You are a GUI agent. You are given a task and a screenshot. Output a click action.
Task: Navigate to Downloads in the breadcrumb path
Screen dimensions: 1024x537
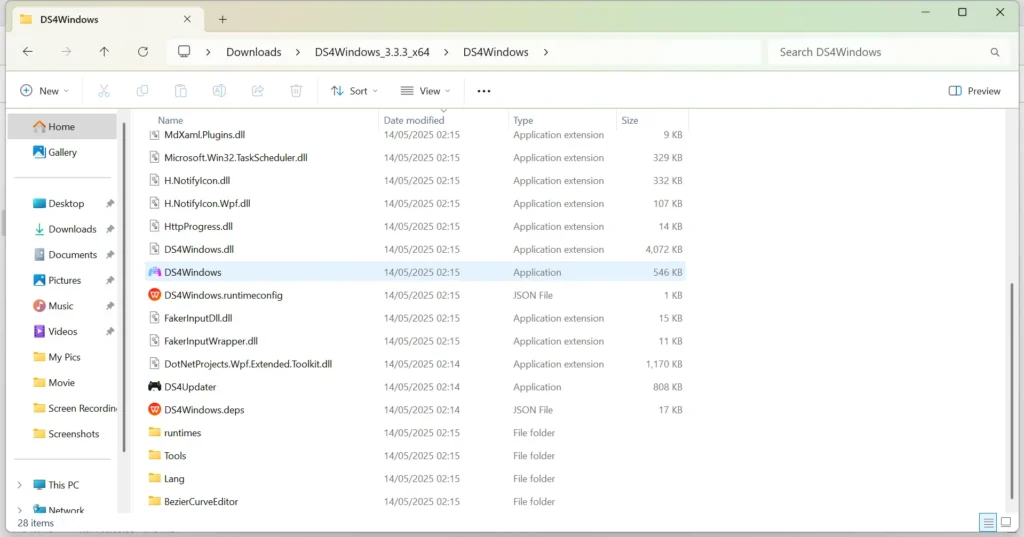(253, 52)
